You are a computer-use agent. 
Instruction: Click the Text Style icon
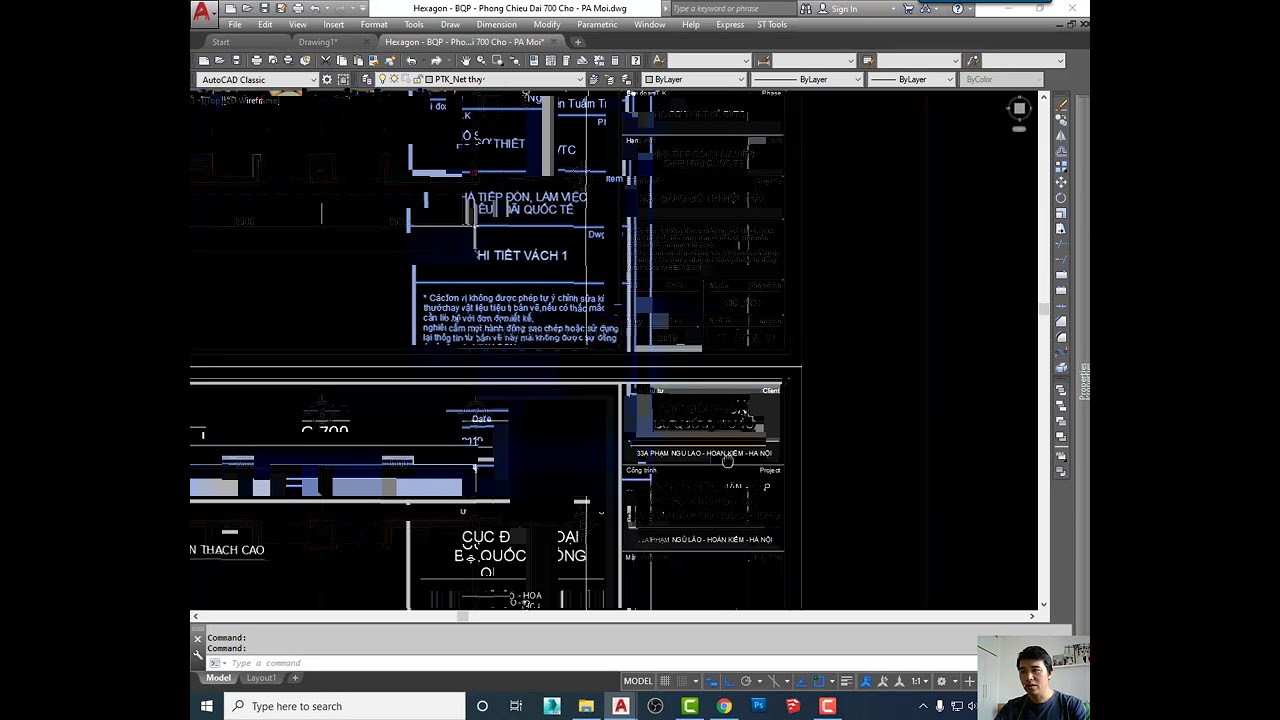click(658, 60)
